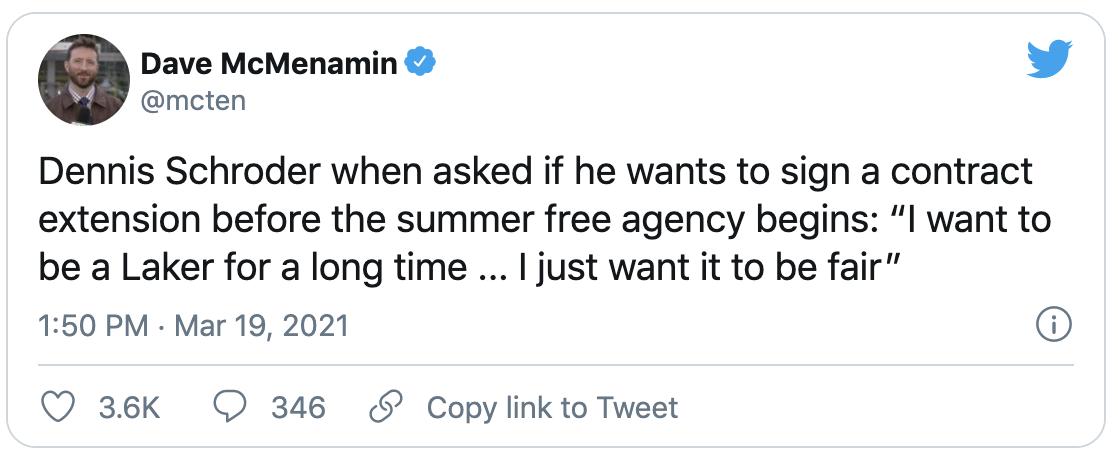The image size is (1118, 464).
Task: Reply using the speech bubble icon
Action: tap(232, 407)
